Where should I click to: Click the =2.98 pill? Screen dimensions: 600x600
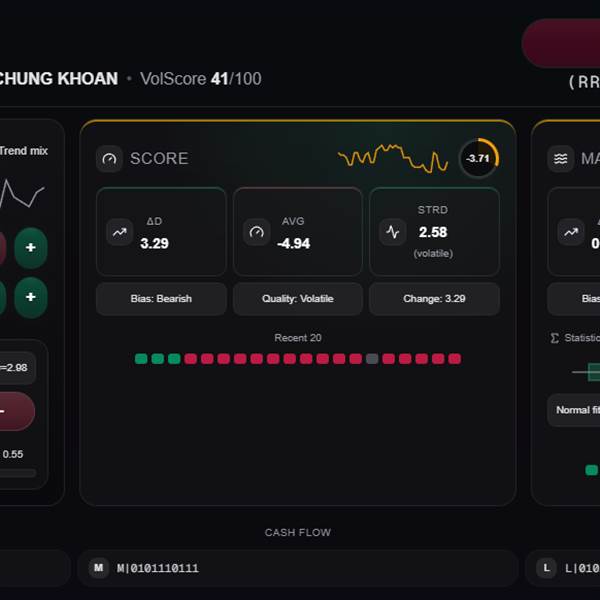(18, 368)
